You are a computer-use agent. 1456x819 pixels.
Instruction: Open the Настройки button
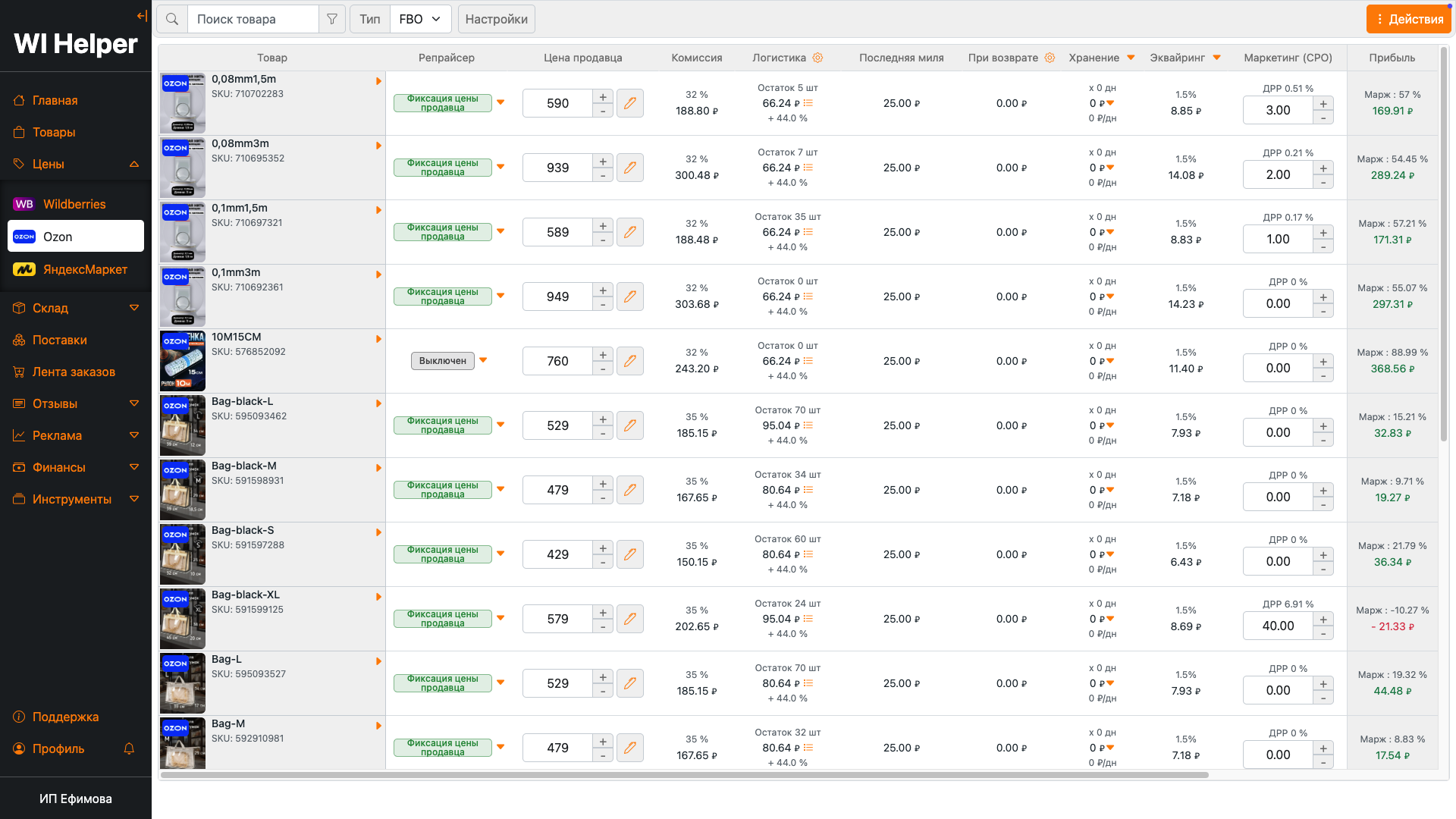click(496, 19)
